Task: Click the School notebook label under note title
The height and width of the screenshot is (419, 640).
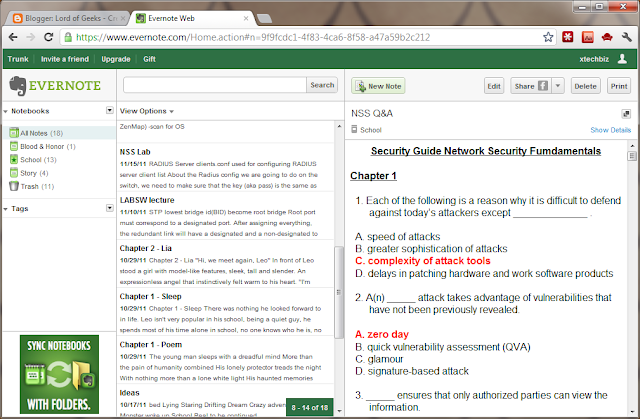Action: 371,130
